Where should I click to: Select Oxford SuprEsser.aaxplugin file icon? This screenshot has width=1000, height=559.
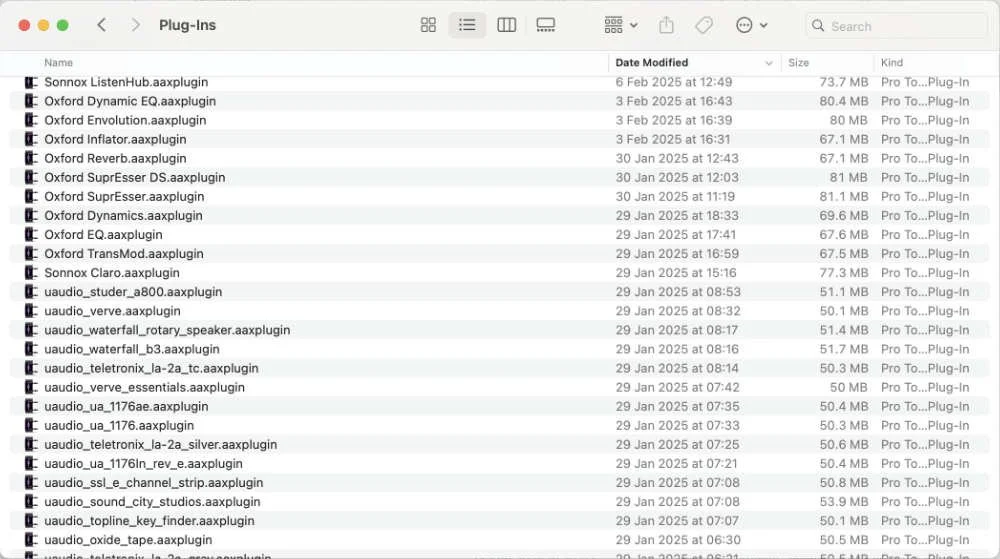[x=31, y=196]
